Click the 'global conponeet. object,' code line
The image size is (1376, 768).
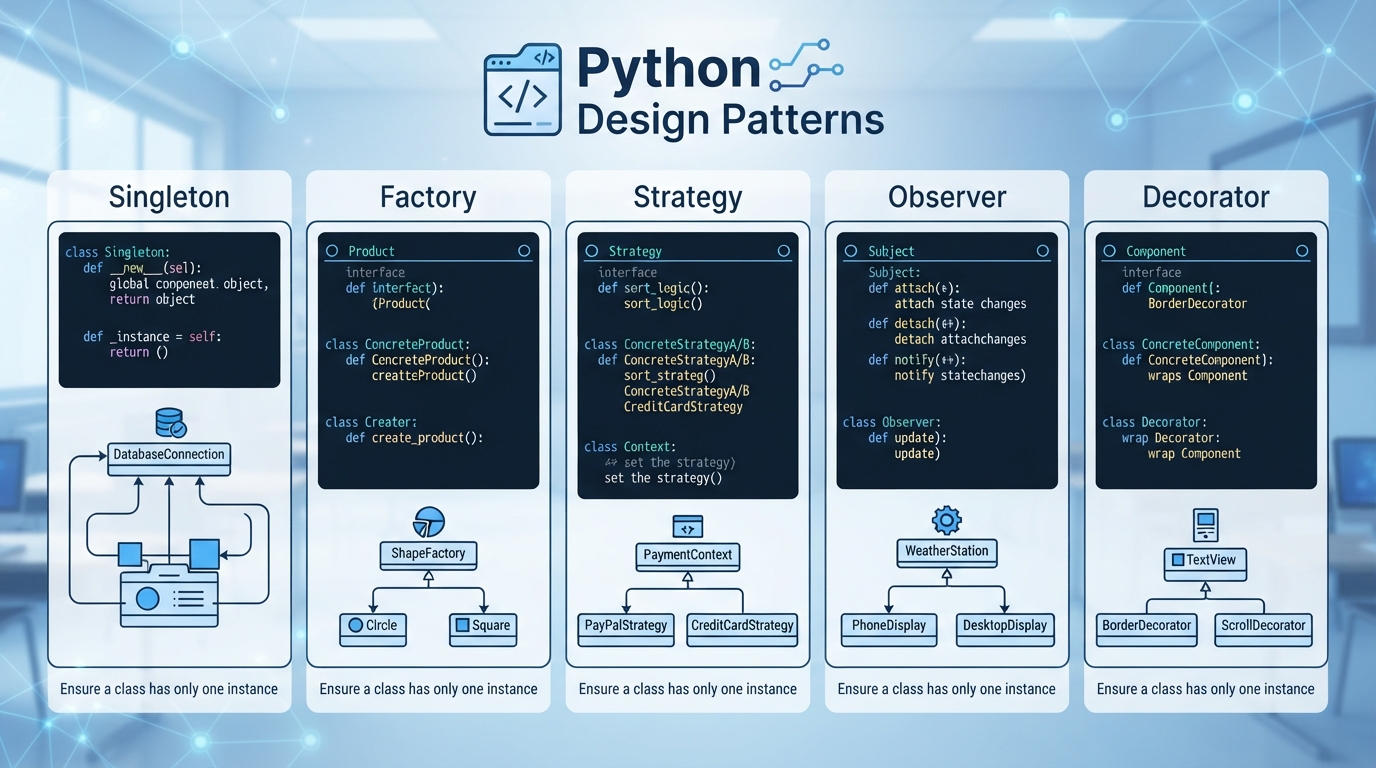pyautogui.click(x=188, y=284)
